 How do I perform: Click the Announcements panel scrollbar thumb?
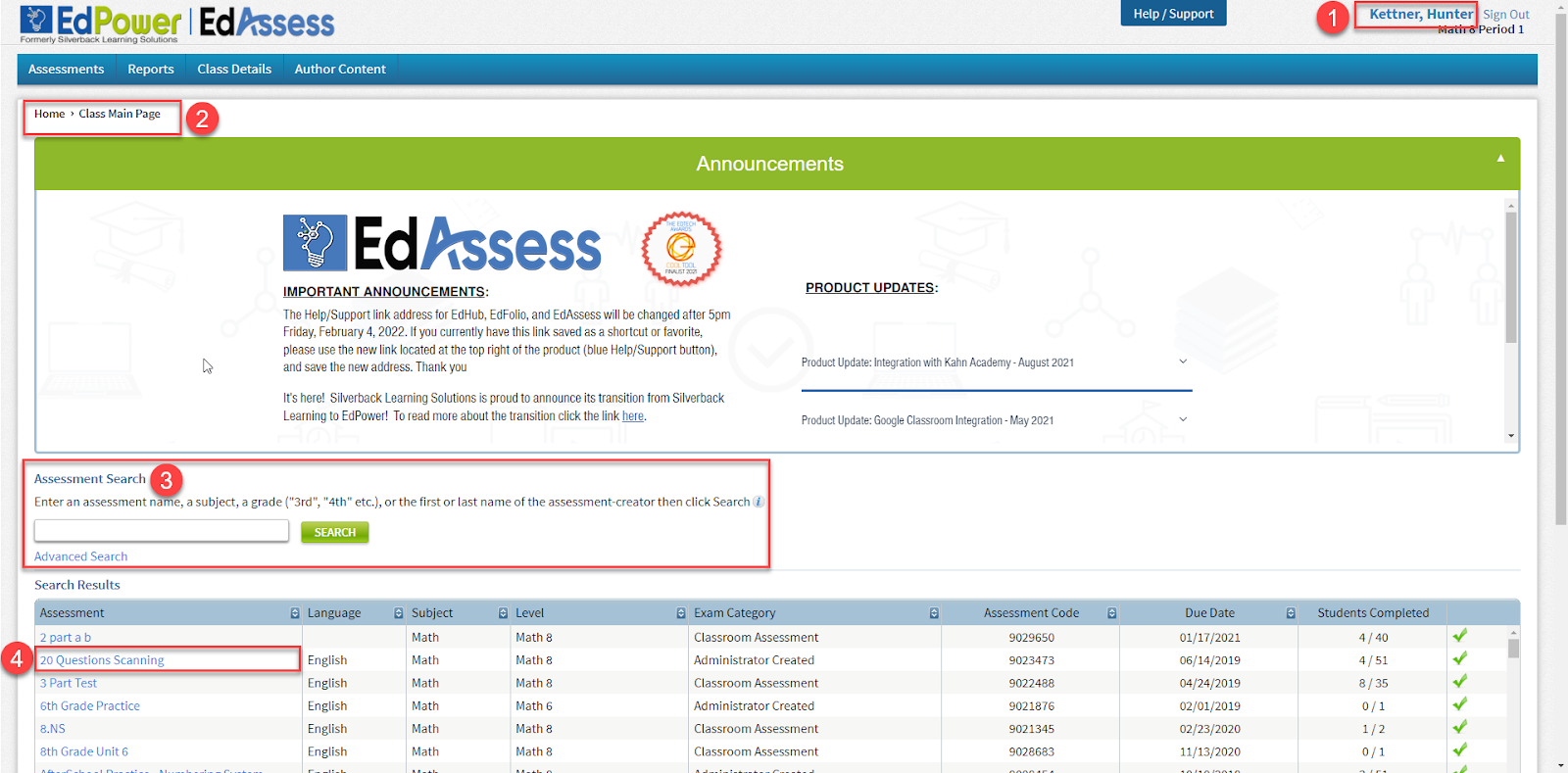point(1511,277)
